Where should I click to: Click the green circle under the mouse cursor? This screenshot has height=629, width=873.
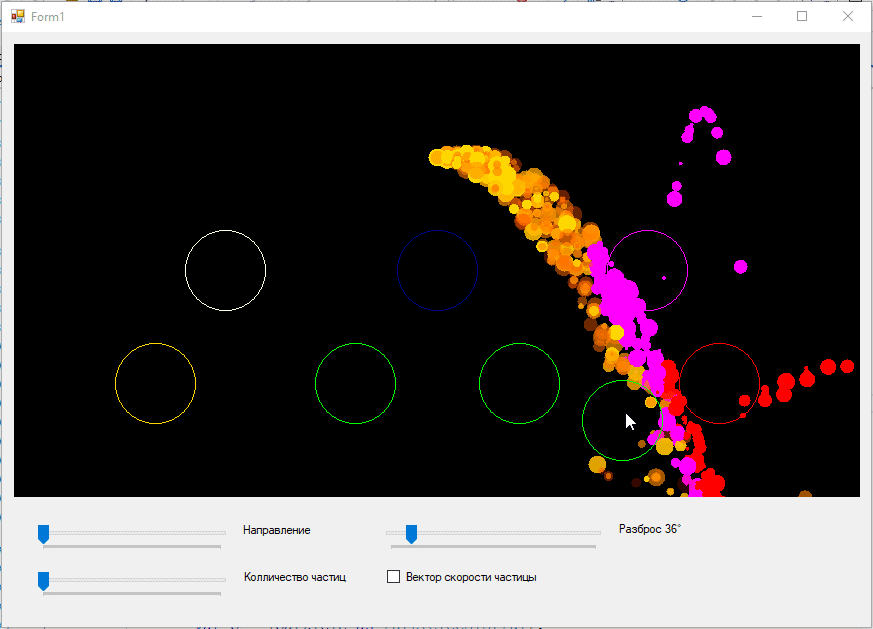(x=622, y=421)
